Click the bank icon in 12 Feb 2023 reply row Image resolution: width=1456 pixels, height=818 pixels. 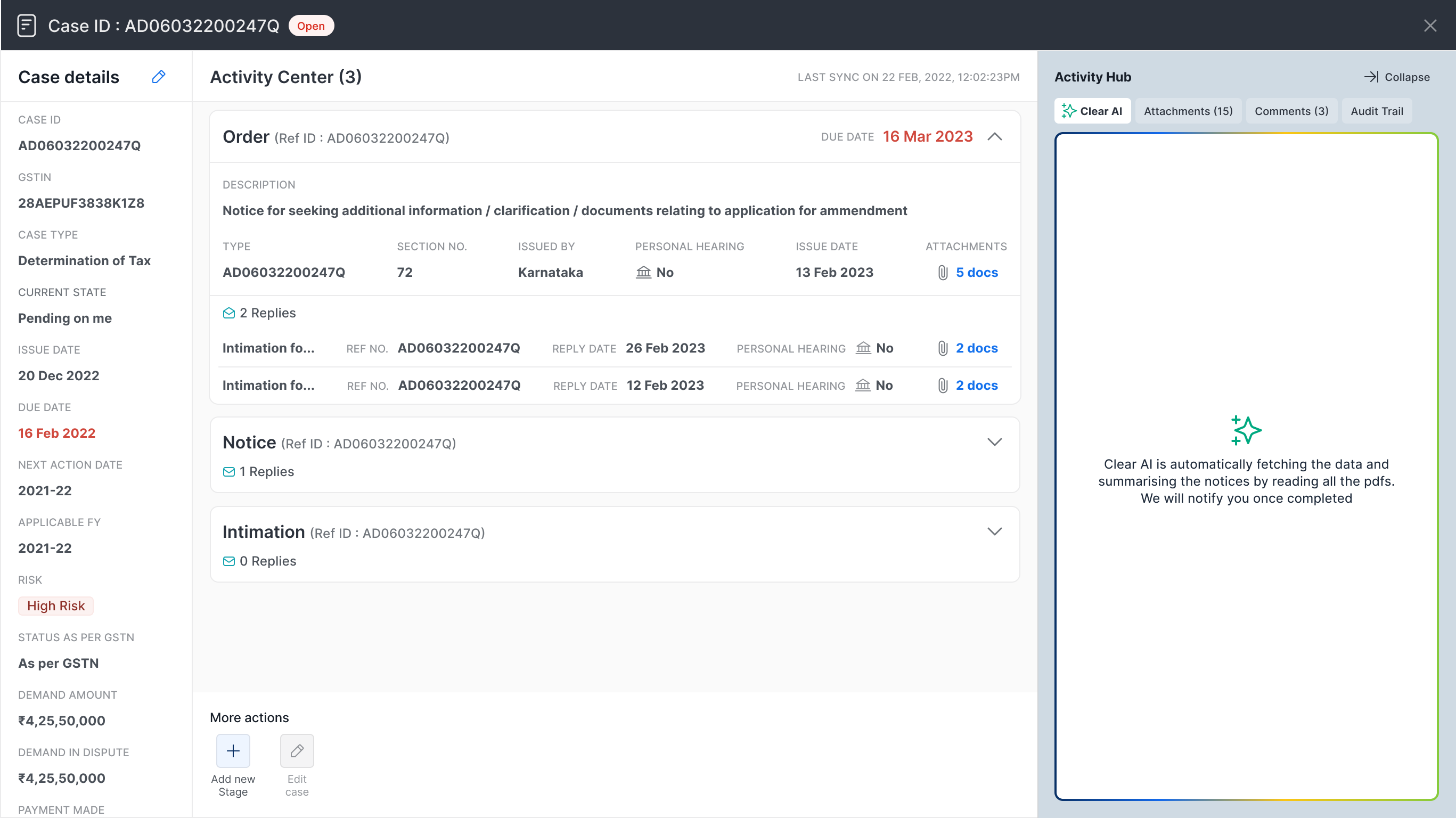click(x=863, y=385)
